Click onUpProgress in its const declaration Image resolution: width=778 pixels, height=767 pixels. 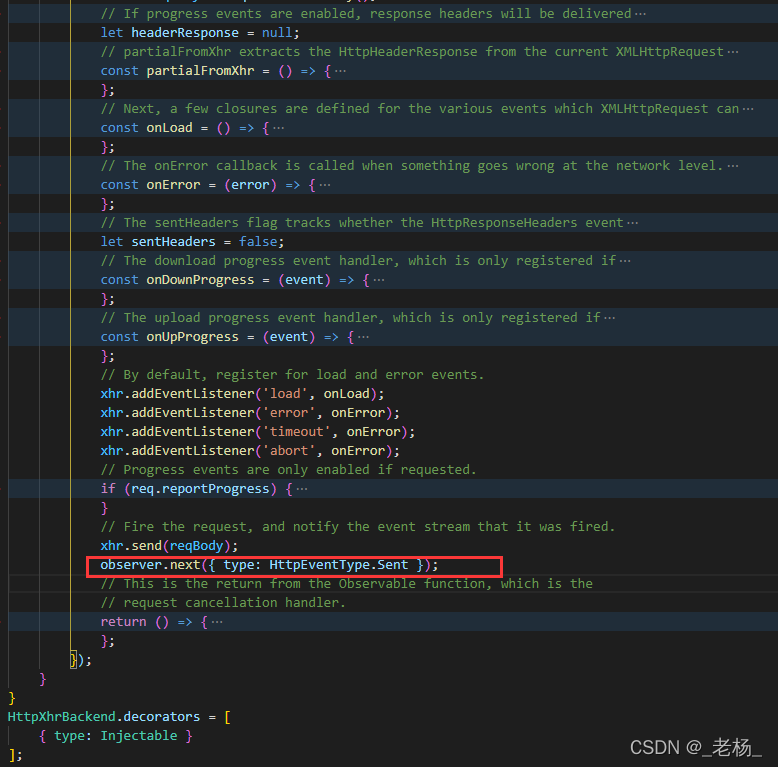pos(193,337)
